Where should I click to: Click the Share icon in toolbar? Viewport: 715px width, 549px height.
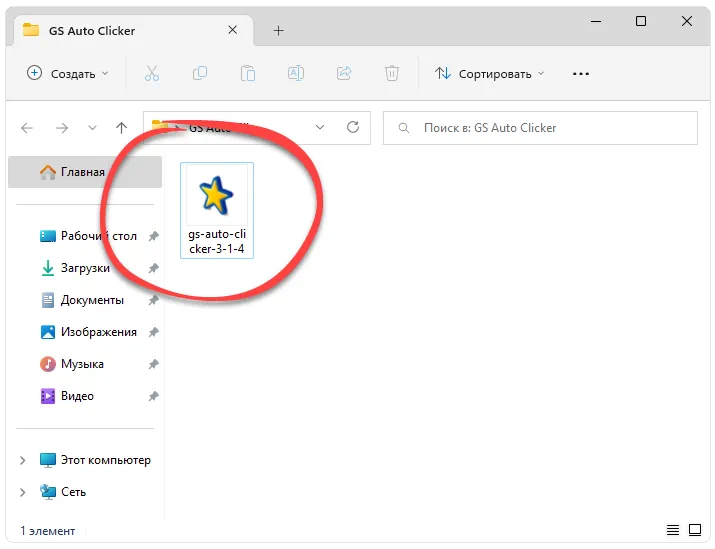[x=344, y=73]
